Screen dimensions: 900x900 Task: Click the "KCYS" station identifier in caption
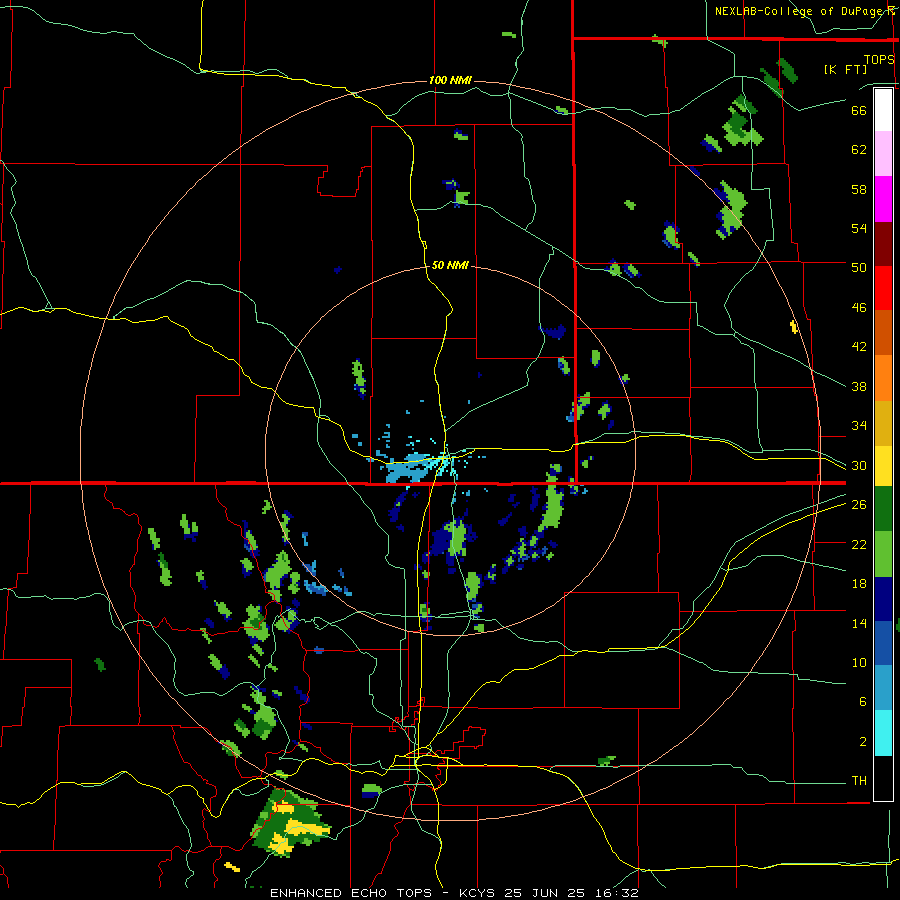476,893
